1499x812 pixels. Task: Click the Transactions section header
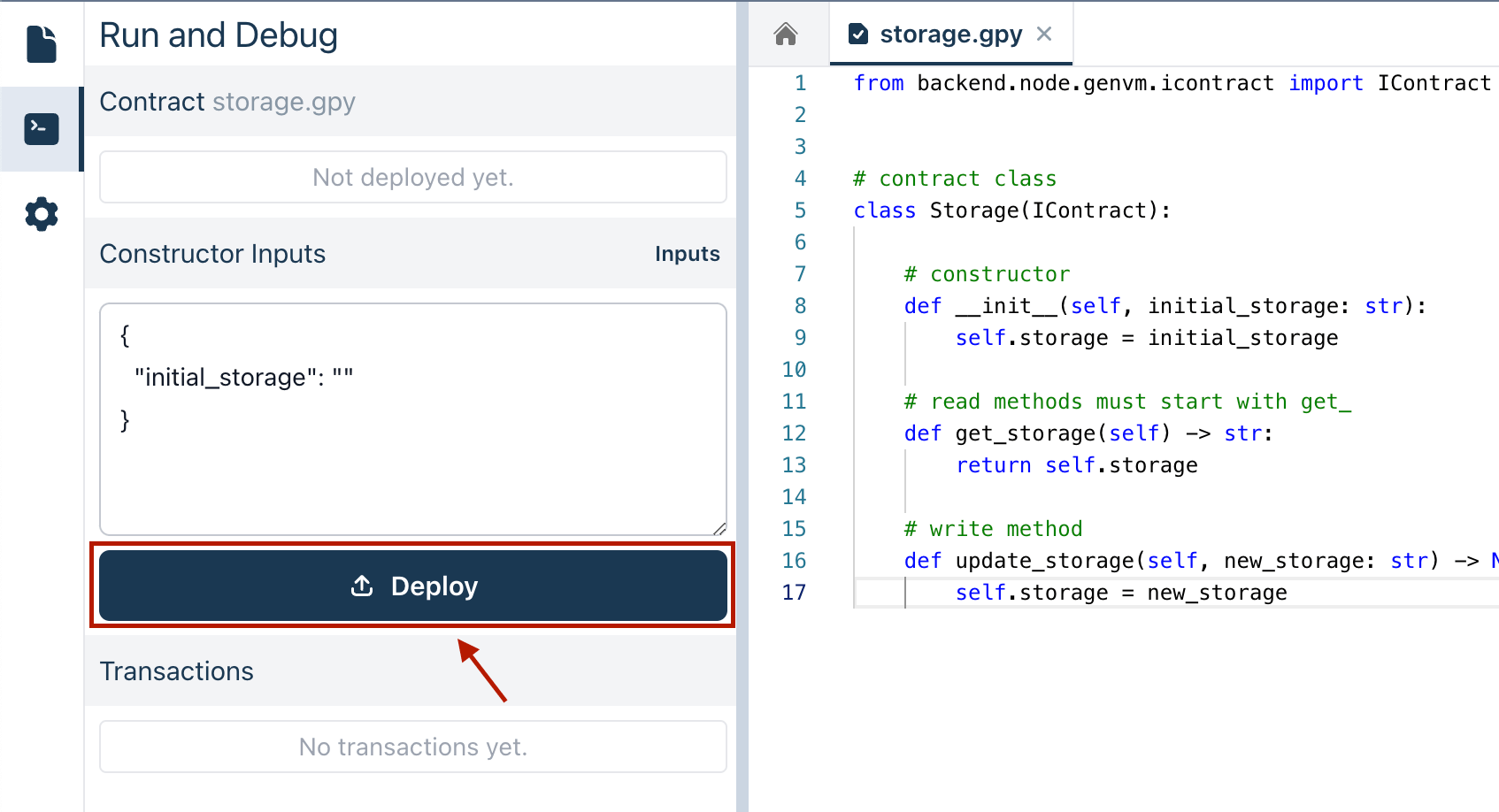(x=177, y=671)
